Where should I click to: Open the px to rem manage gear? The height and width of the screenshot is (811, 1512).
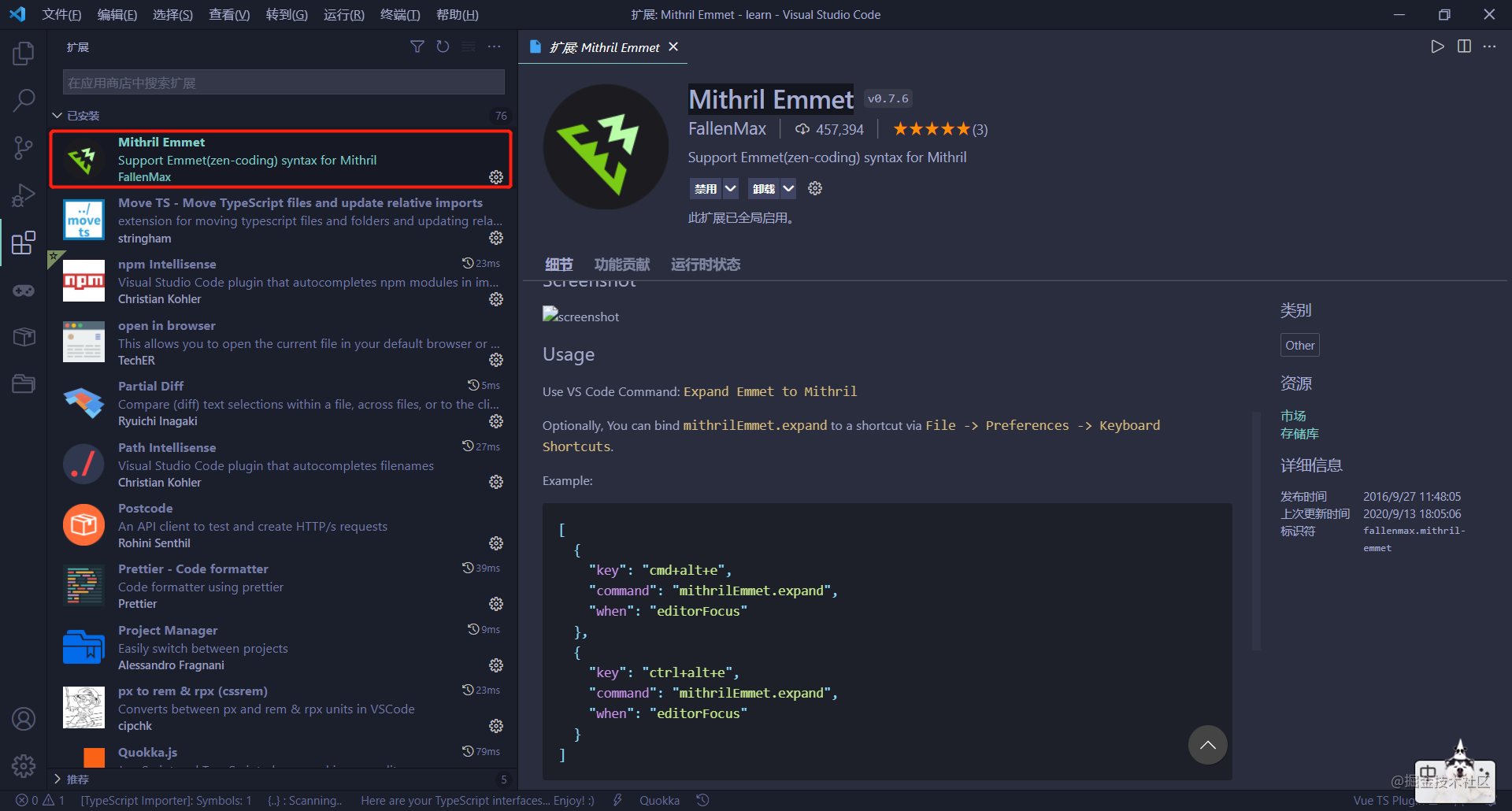pyautogui.click(x=496, y=726)
